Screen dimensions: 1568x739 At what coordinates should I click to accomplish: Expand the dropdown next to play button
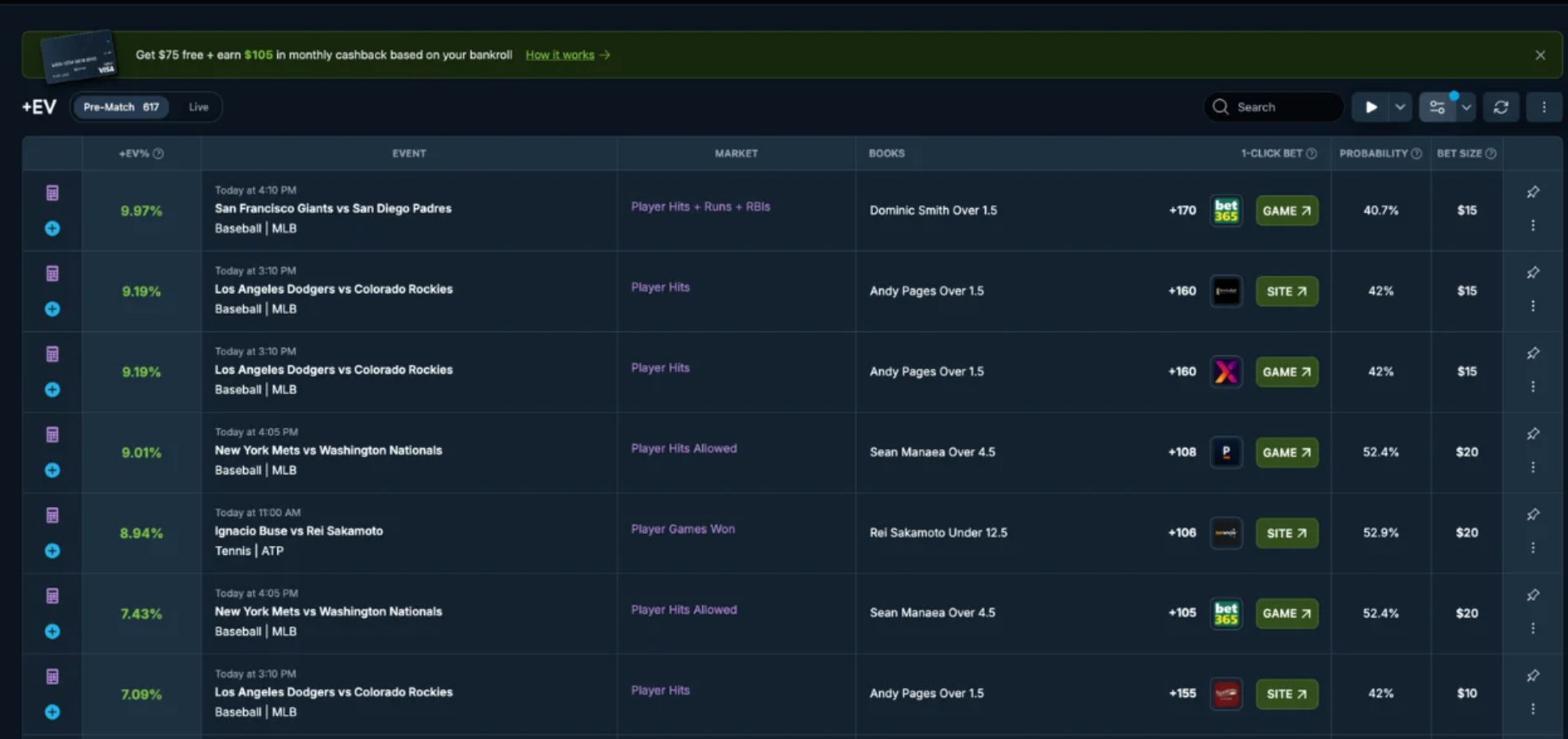pyautogui.click(x=1400, y=107)
